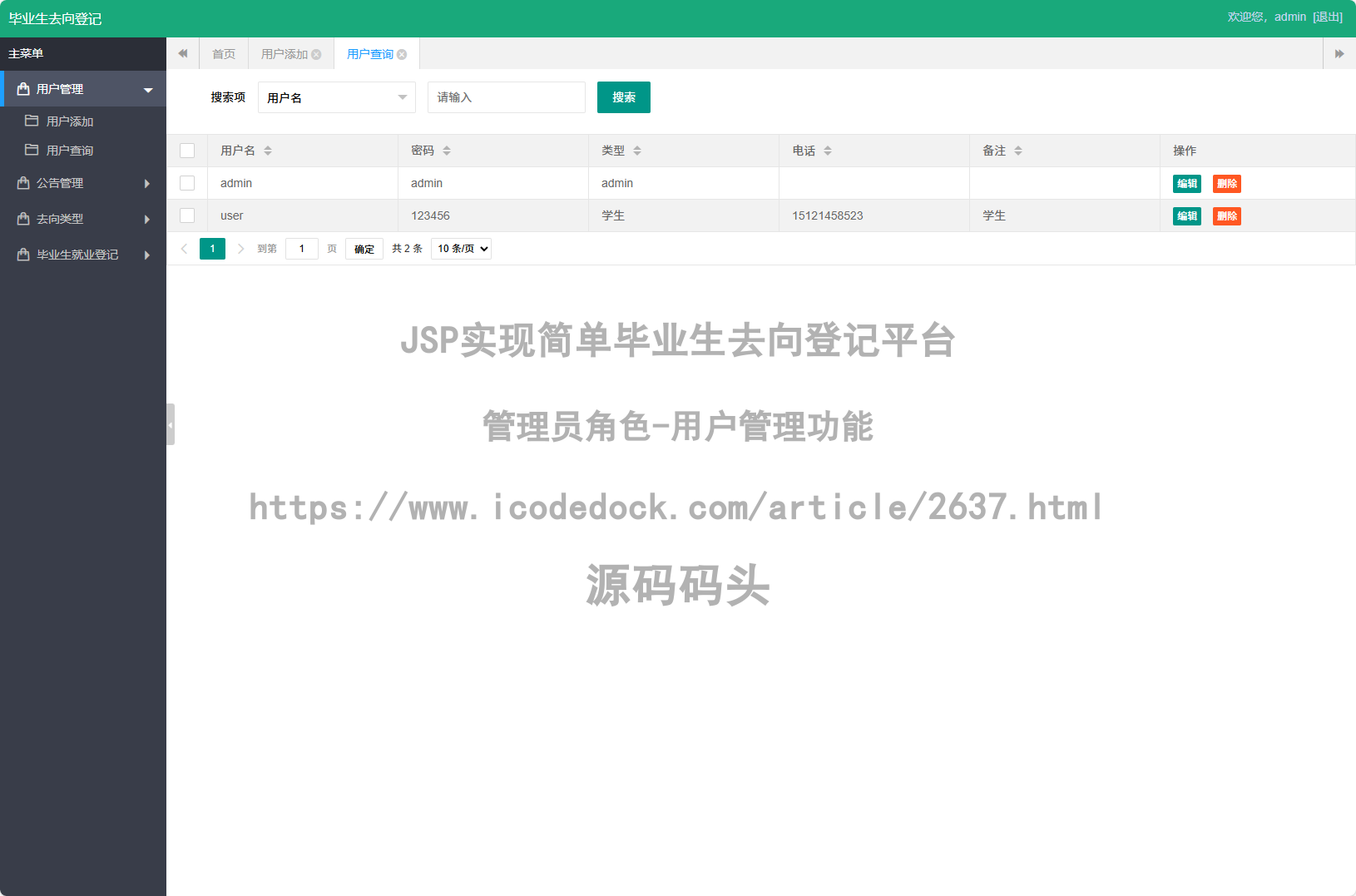Toggle the select-all checkbox in table header
The image size is (1356, 896).
tap(187, 150)
